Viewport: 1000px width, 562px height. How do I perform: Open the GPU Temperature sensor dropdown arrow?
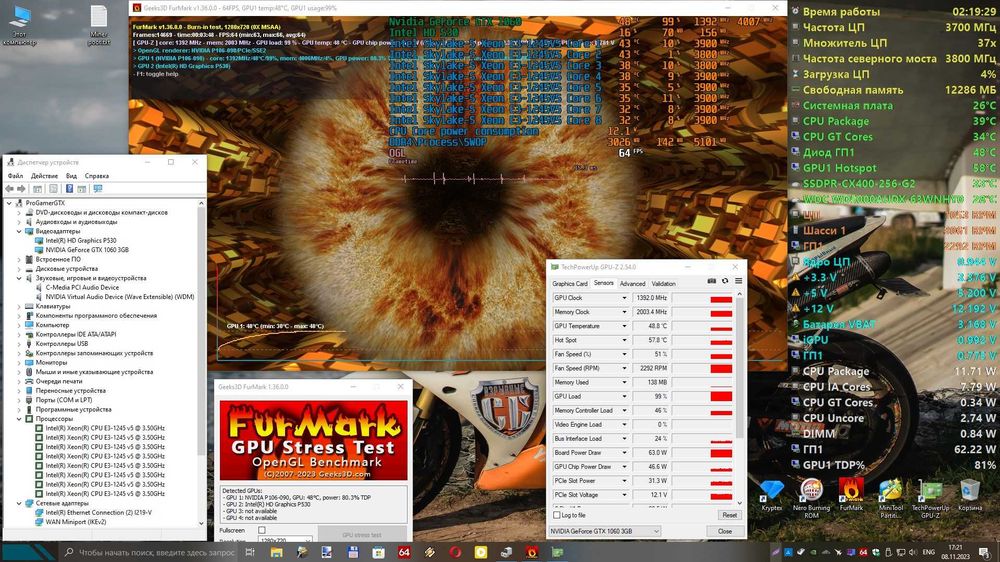point(624,326)
